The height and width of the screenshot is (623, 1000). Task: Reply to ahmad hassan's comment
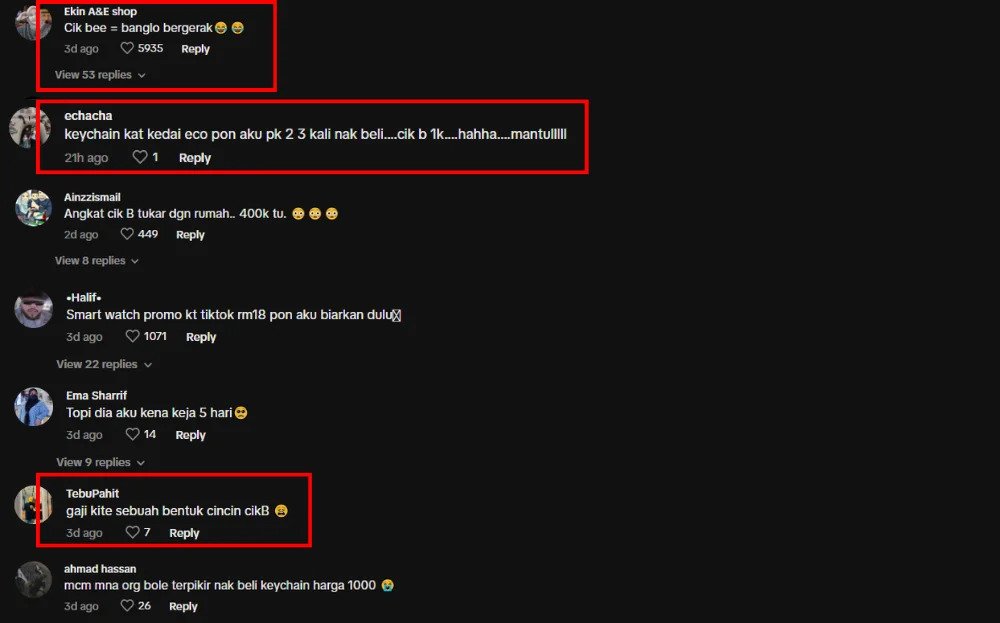tap(183, 606)
